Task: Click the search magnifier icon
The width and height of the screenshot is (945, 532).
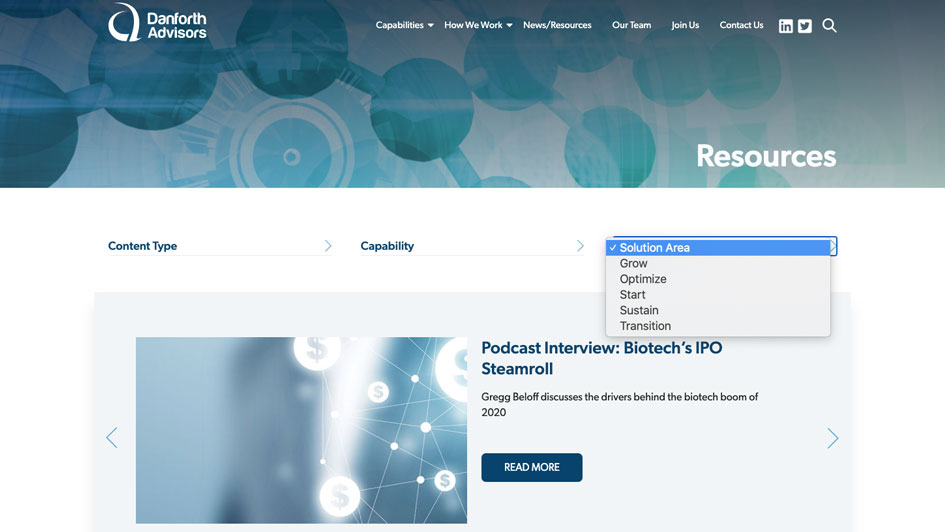Action: click(x=829, y=26)
